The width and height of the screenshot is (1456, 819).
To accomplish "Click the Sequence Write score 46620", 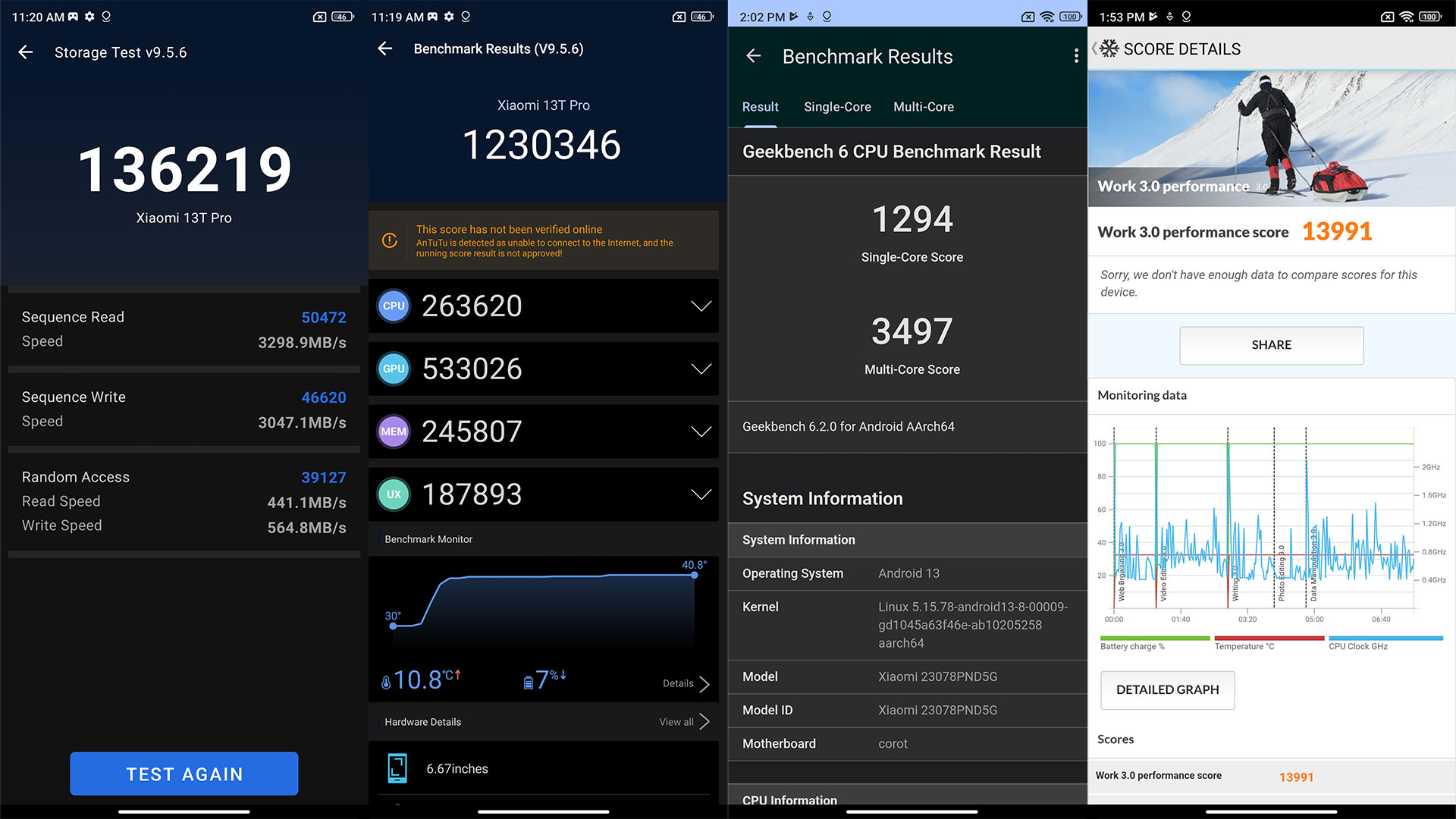I will click(x=324, y=397).
